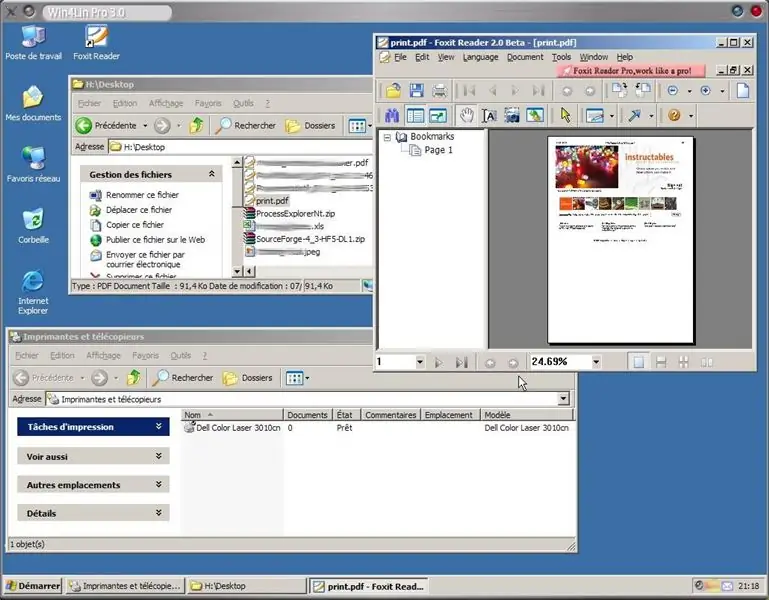Activate the Snapshot camera tool

tap(512, 116)
